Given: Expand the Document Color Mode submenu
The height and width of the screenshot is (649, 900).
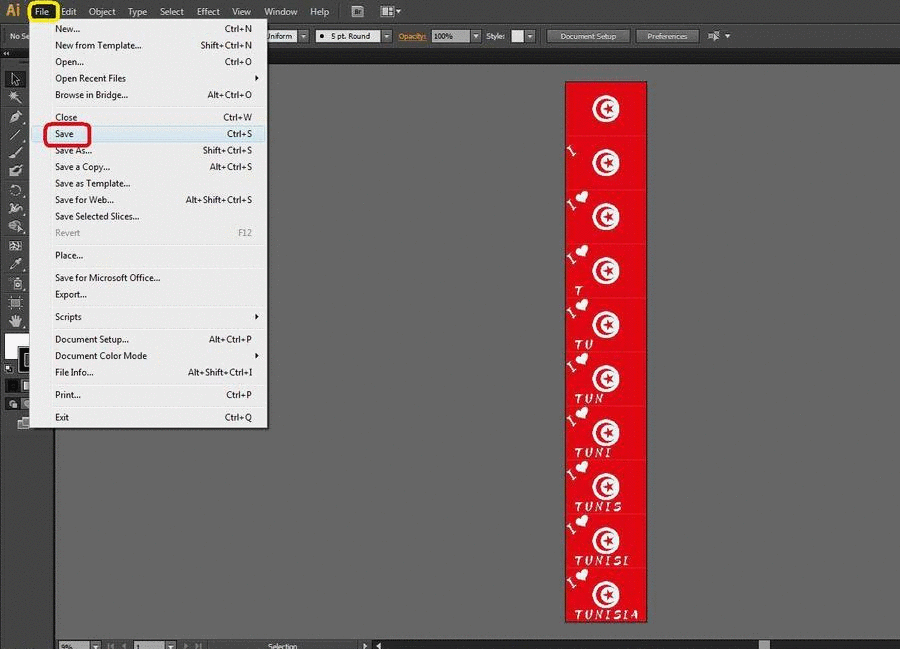Looking at the screenshot, I should pos(256,356).
